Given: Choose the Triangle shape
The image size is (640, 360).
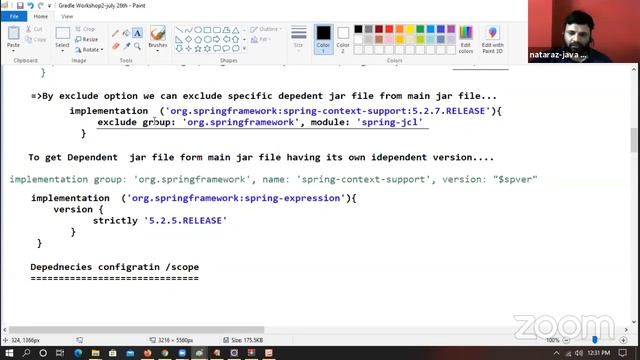Looking at the screenshot, I should coord(236,30).
